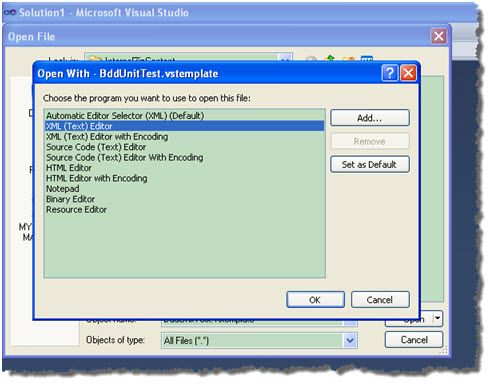Click the Add... button
The width and height of the screenshot is (494, 386).
[370, 118]
